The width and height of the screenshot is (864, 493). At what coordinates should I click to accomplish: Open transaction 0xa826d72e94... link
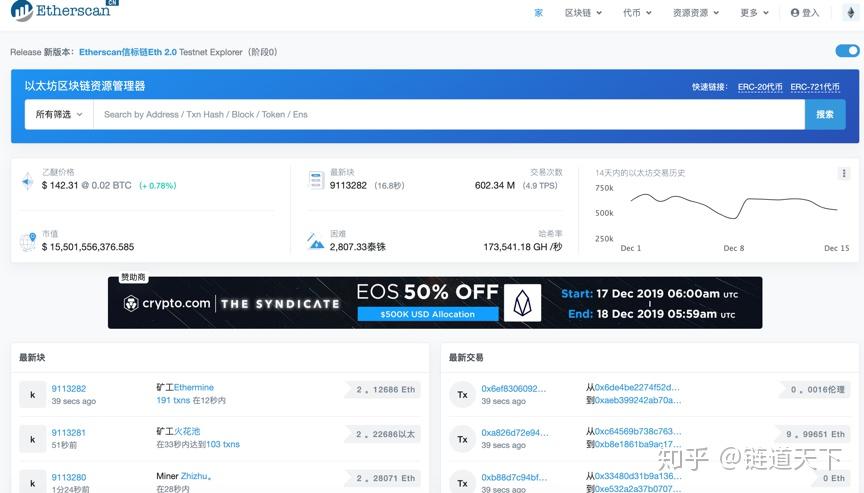click(515, 432)
